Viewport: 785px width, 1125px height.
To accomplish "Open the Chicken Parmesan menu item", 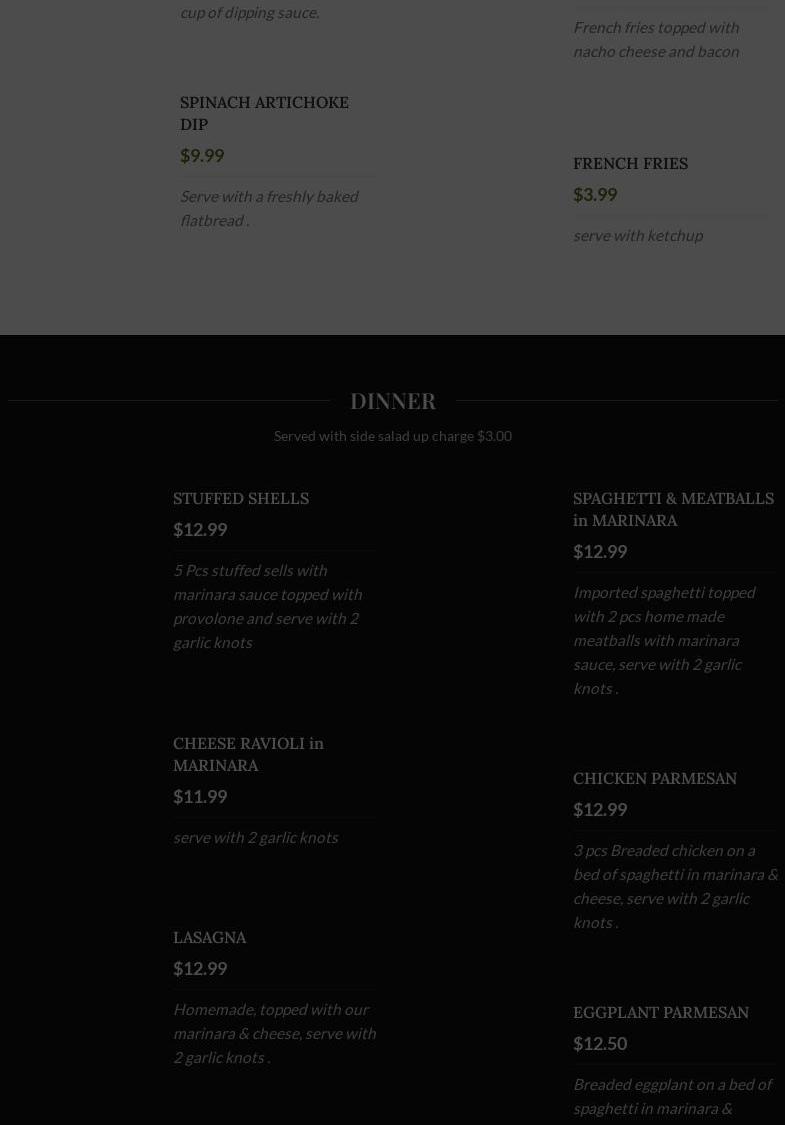I will coord(654,778).
